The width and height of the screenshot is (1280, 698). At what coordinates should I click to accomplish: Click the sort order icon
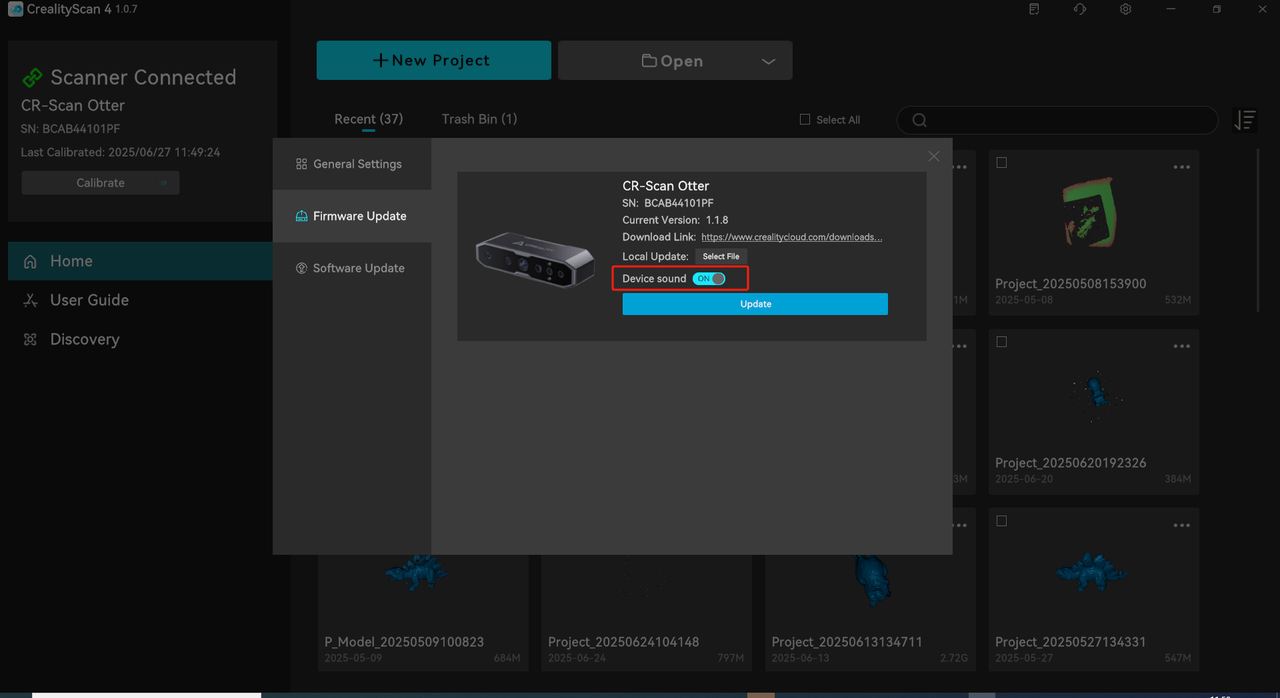point(1244,121)
